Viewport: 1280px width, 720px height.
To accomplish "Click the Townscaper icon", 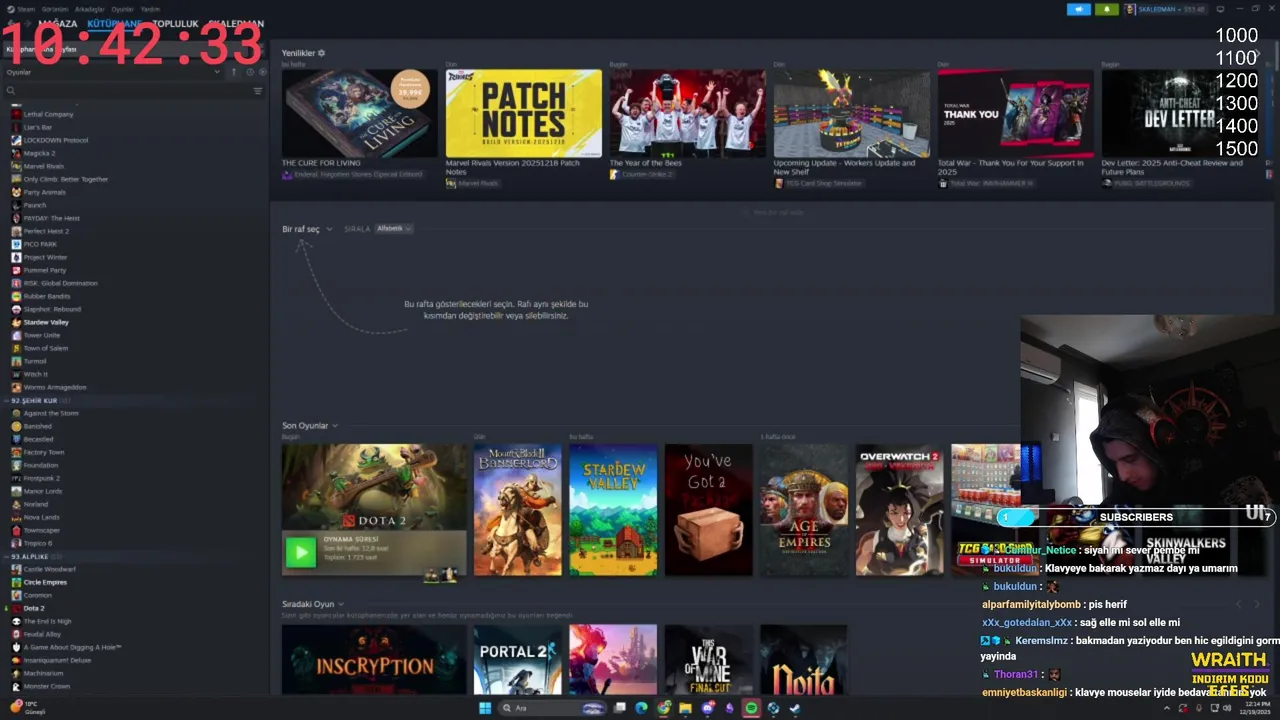I will click(16, 530).
